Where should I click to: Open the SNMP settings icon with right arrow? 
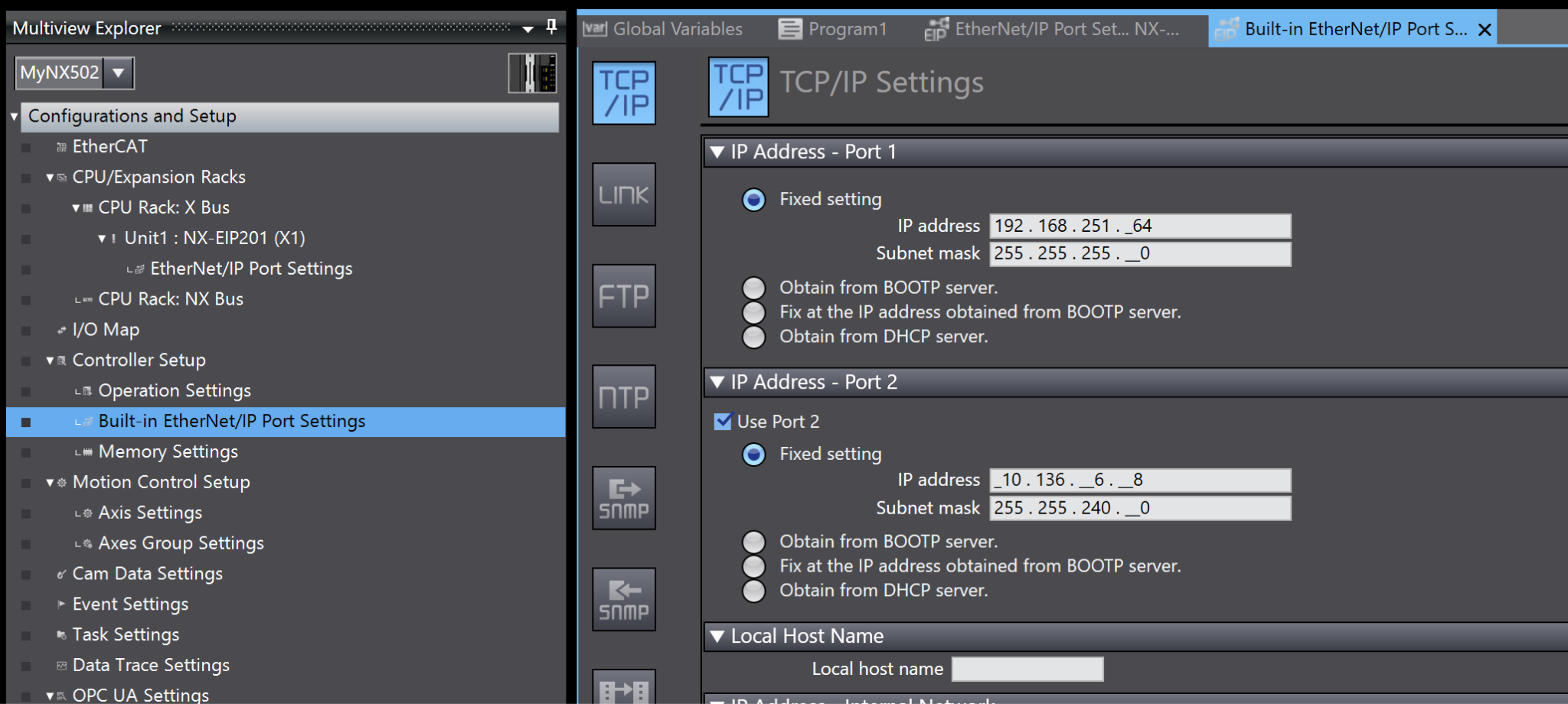(624, 498)
